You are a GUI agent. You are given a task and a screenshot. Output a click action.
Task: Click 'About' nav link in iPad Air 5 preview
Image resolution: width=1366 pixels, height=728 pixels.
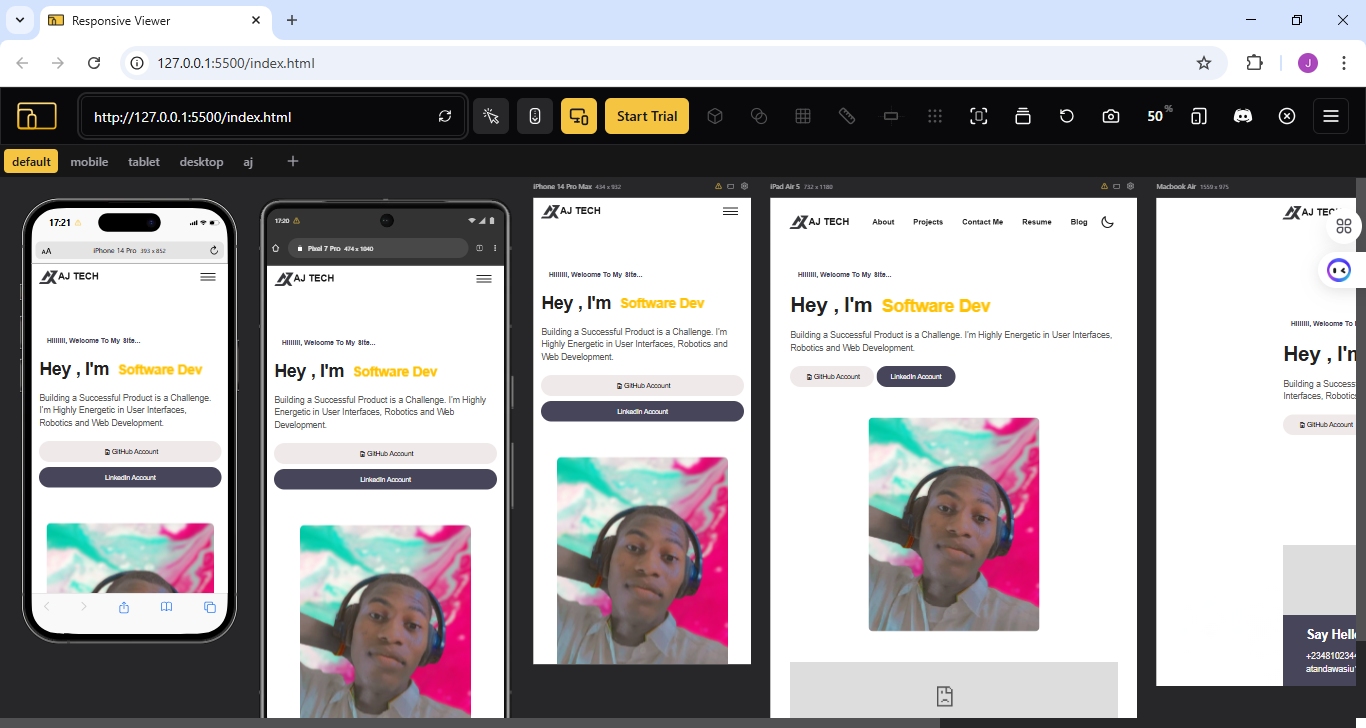883,222
